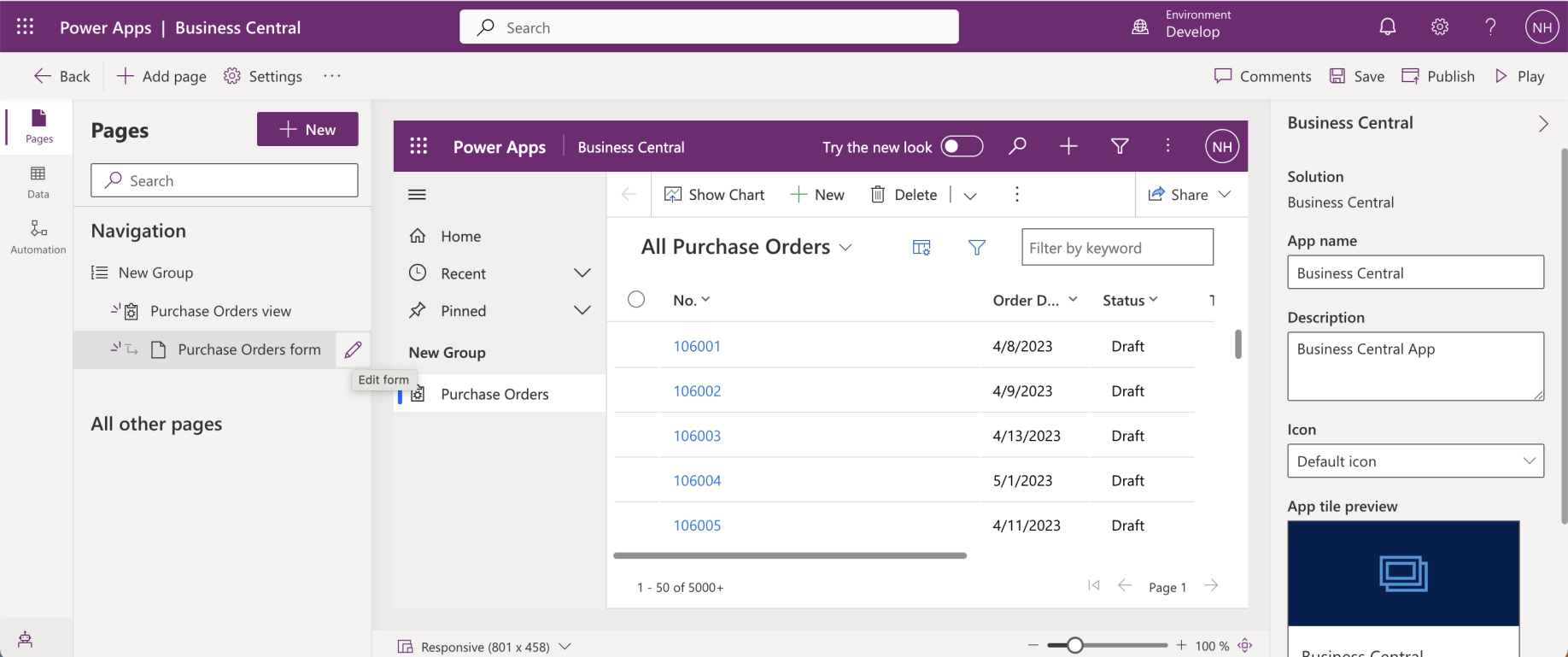Click the Filter by keyword field
Image resolution: width=1568 pixels, height=657 pixels.
point(1116,248)
